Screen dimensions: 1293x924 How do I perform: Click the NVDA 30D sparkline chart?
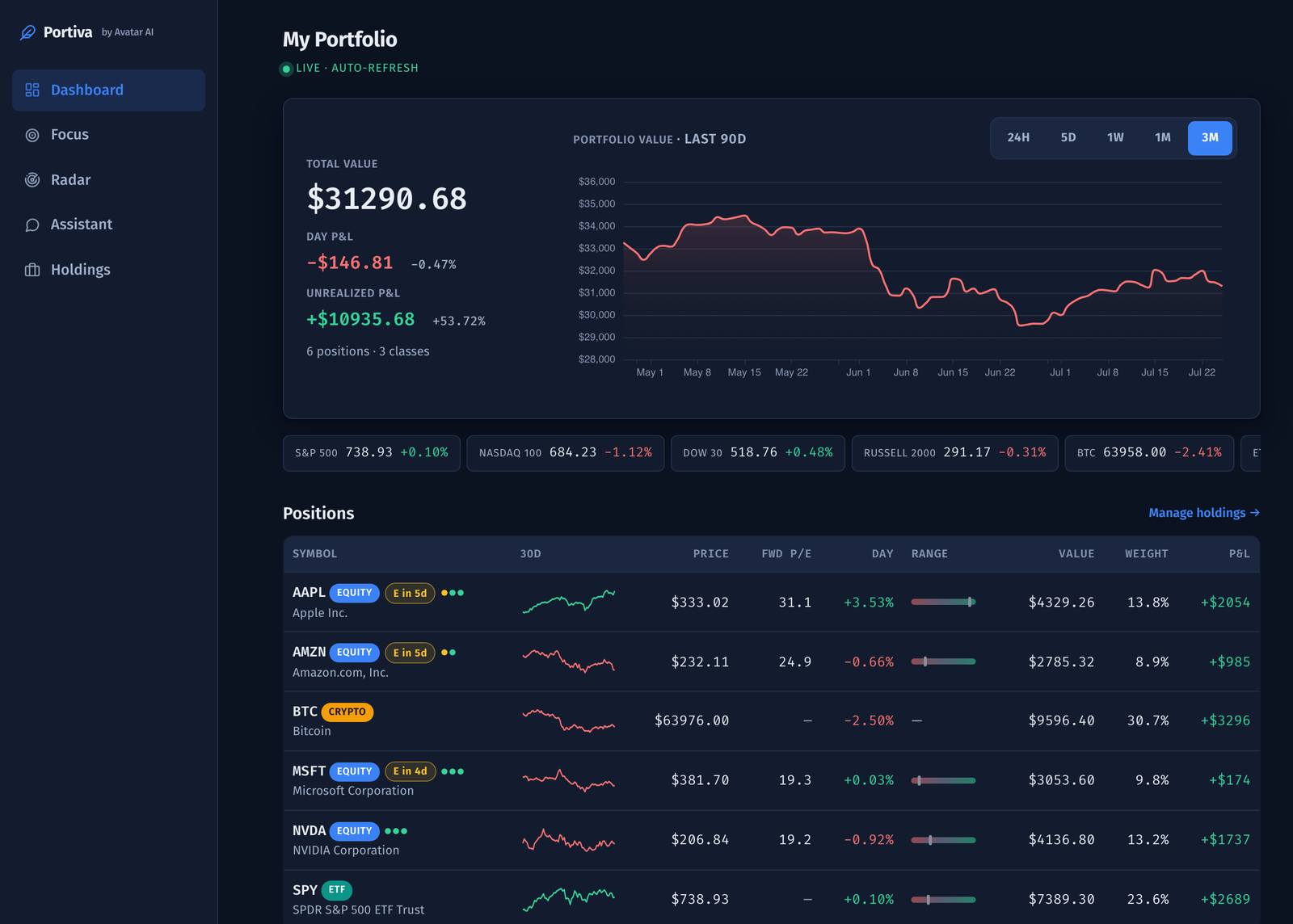(569, 840)
